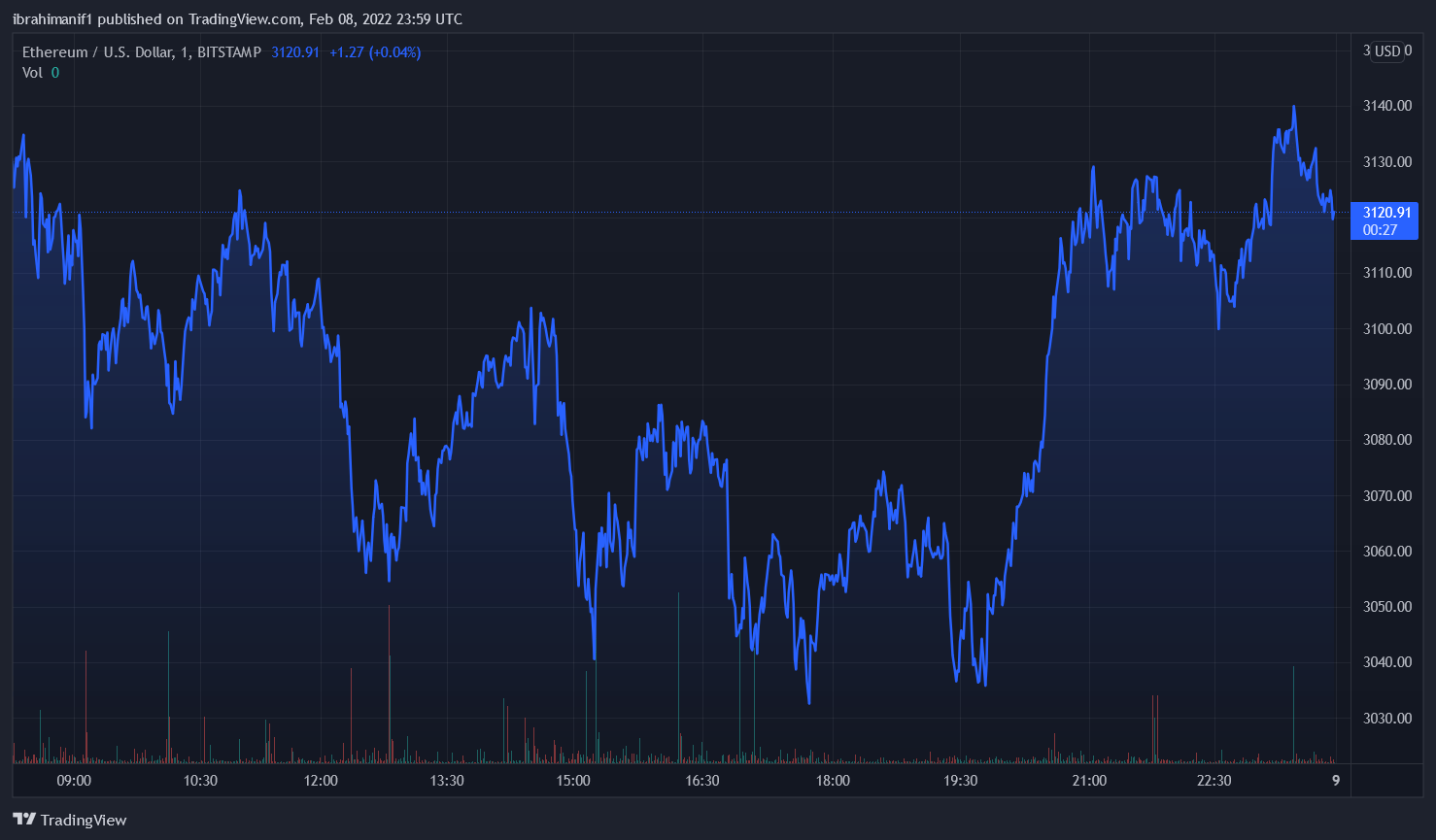
Task: Click the Vol indicator label
Action: (x=32, y=73)
